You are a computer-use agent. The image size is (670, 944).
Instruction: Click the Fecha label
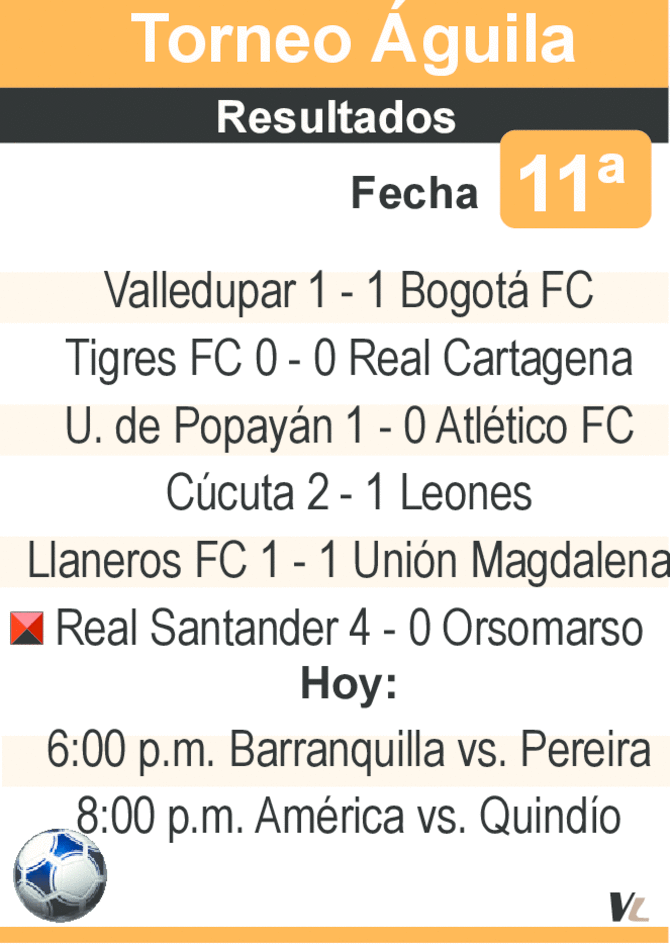coord(414,193)
